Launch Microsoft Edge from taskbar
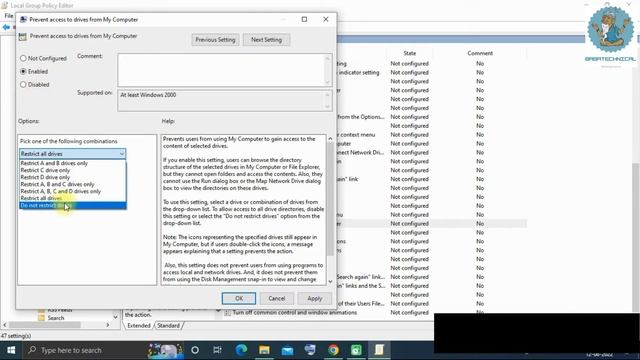The height and width of the screenshot is (360, 640). click(x=241, y=350)
